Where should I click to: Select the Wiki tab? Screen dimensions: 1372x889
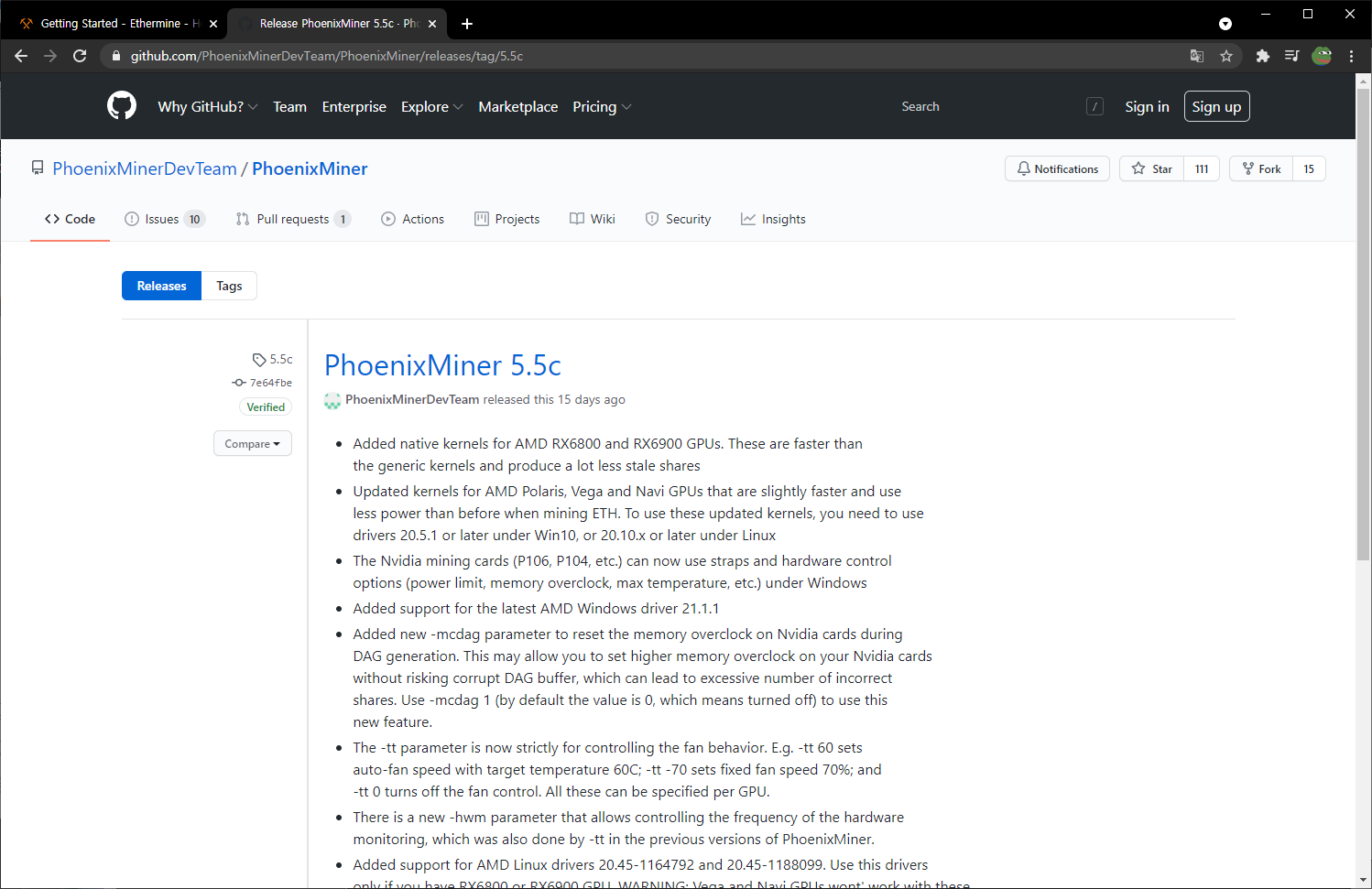592,219
